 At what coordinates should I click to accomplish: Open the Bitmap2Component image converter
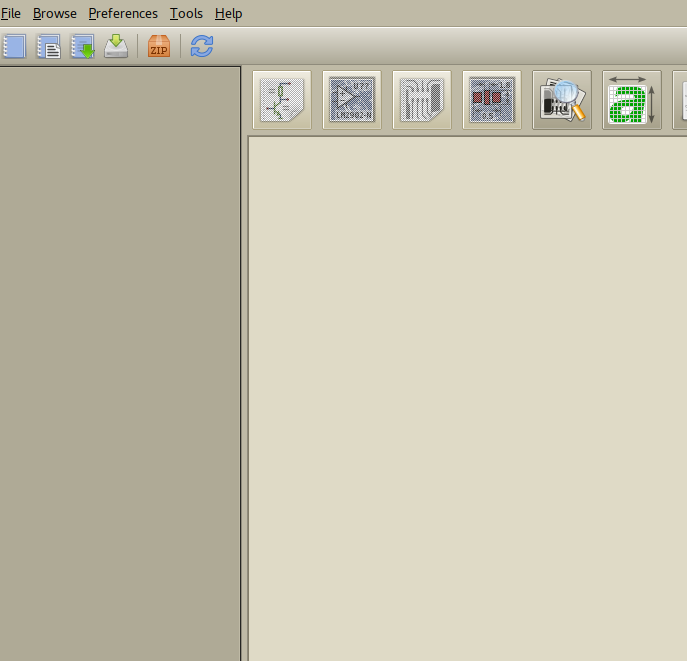631,100
